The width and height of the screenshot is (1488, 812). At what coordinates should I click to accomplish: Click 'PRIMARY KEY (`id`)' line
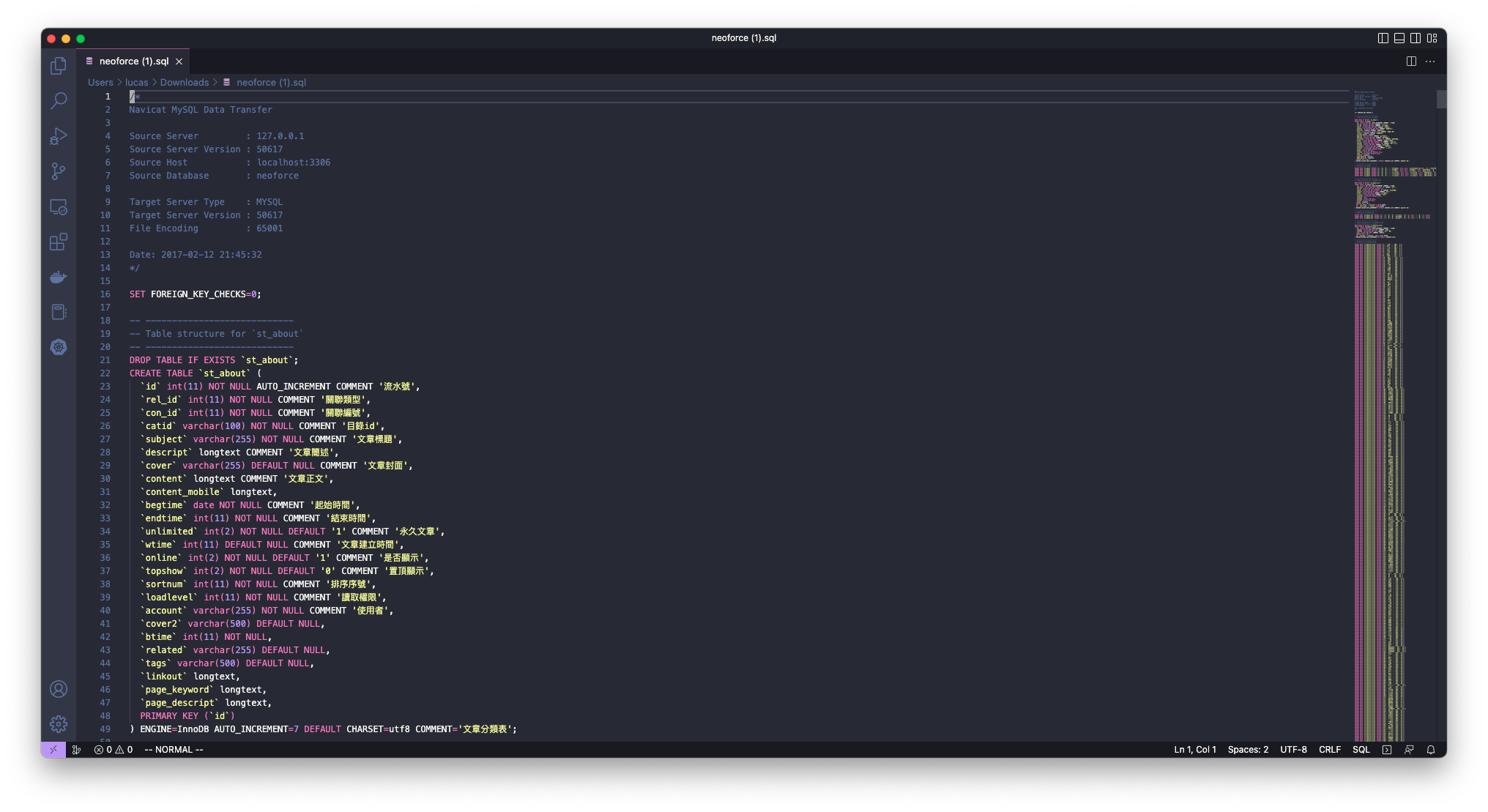[187, 716]
